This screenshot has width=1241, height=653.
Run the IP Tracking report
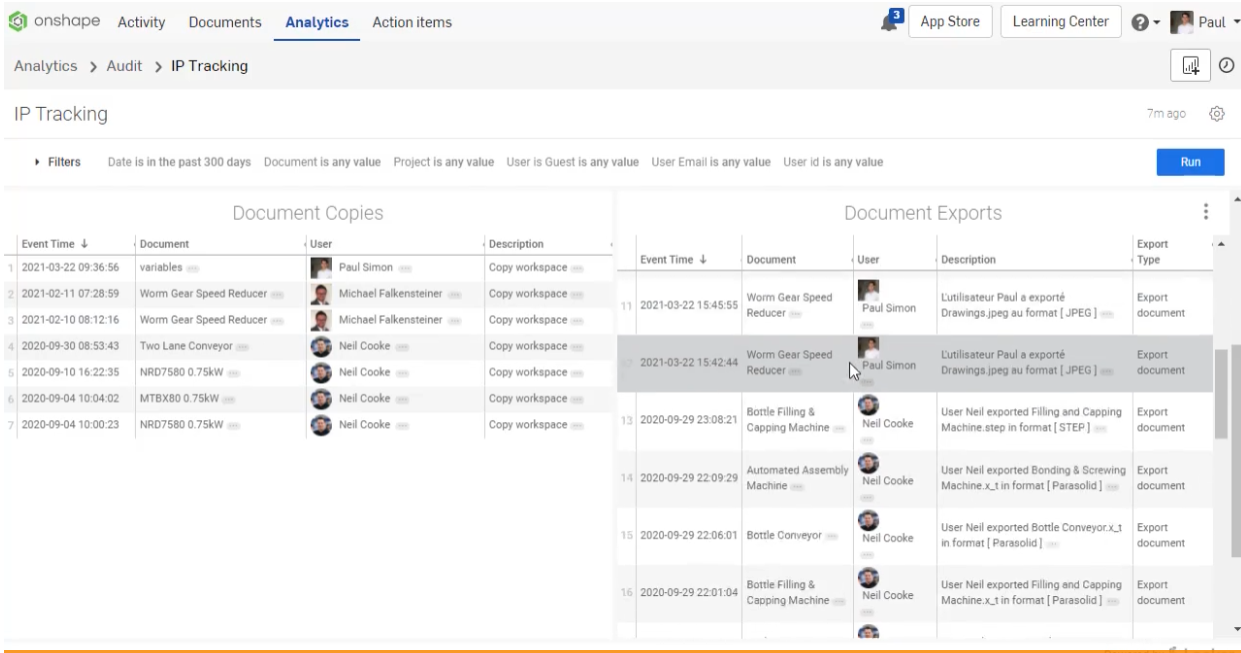point(1190,162)
